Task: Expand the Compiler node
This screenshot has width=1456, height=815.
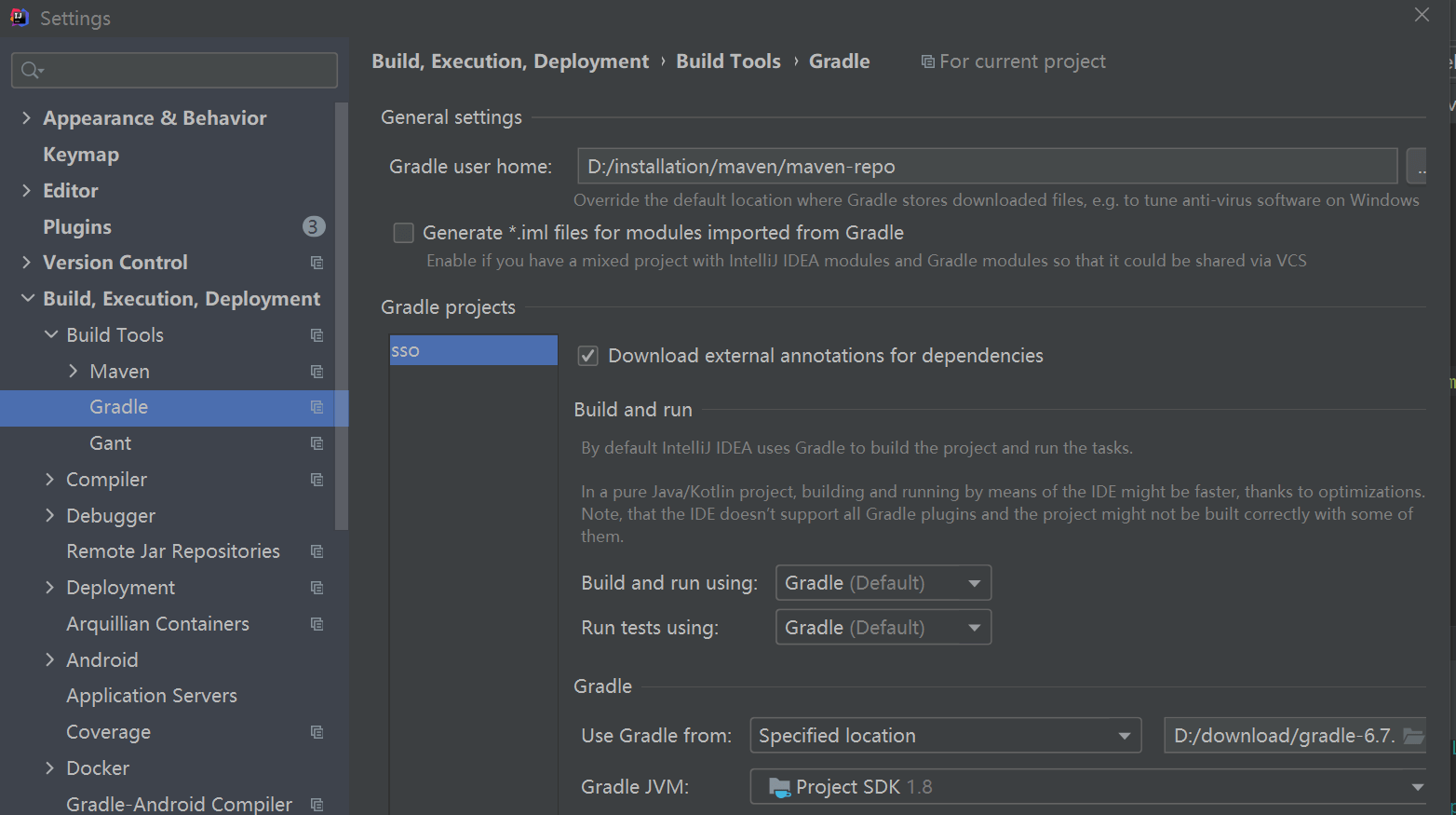Action: [49, 479]
